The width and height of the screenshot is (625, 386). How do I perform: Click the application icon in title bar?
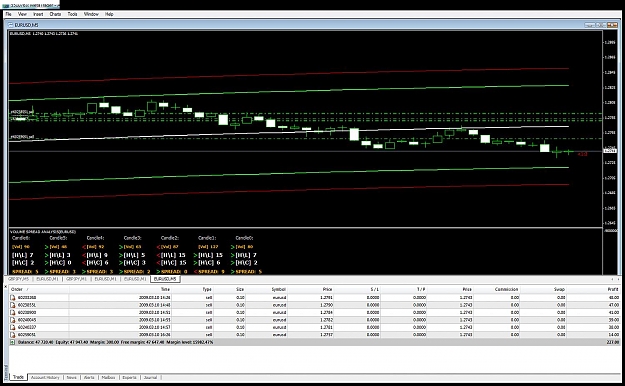pyautogui.click(x=5, y=6)
